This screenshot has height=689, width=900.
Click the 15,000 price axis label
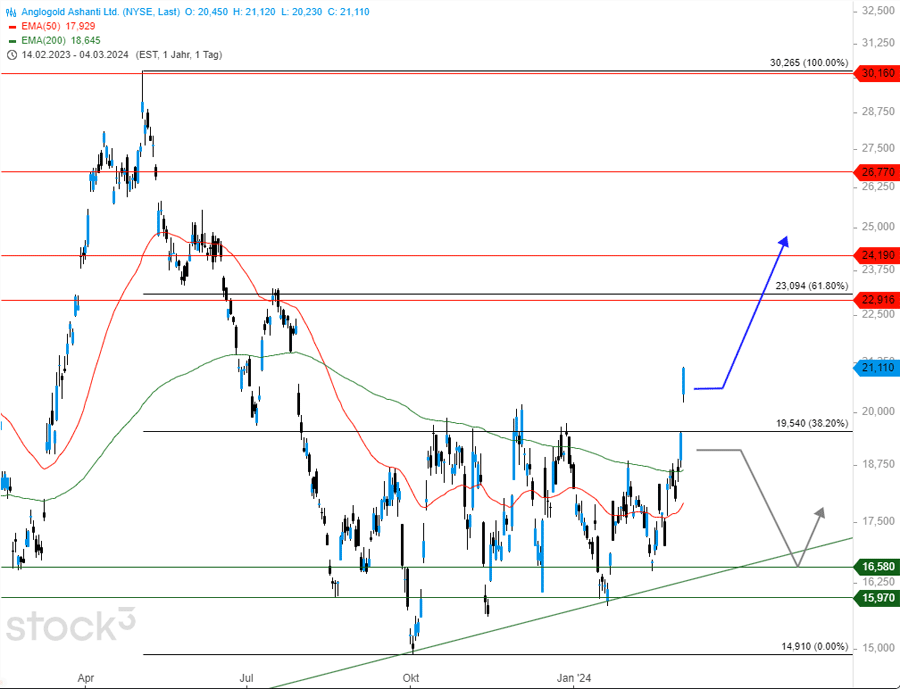878,648
